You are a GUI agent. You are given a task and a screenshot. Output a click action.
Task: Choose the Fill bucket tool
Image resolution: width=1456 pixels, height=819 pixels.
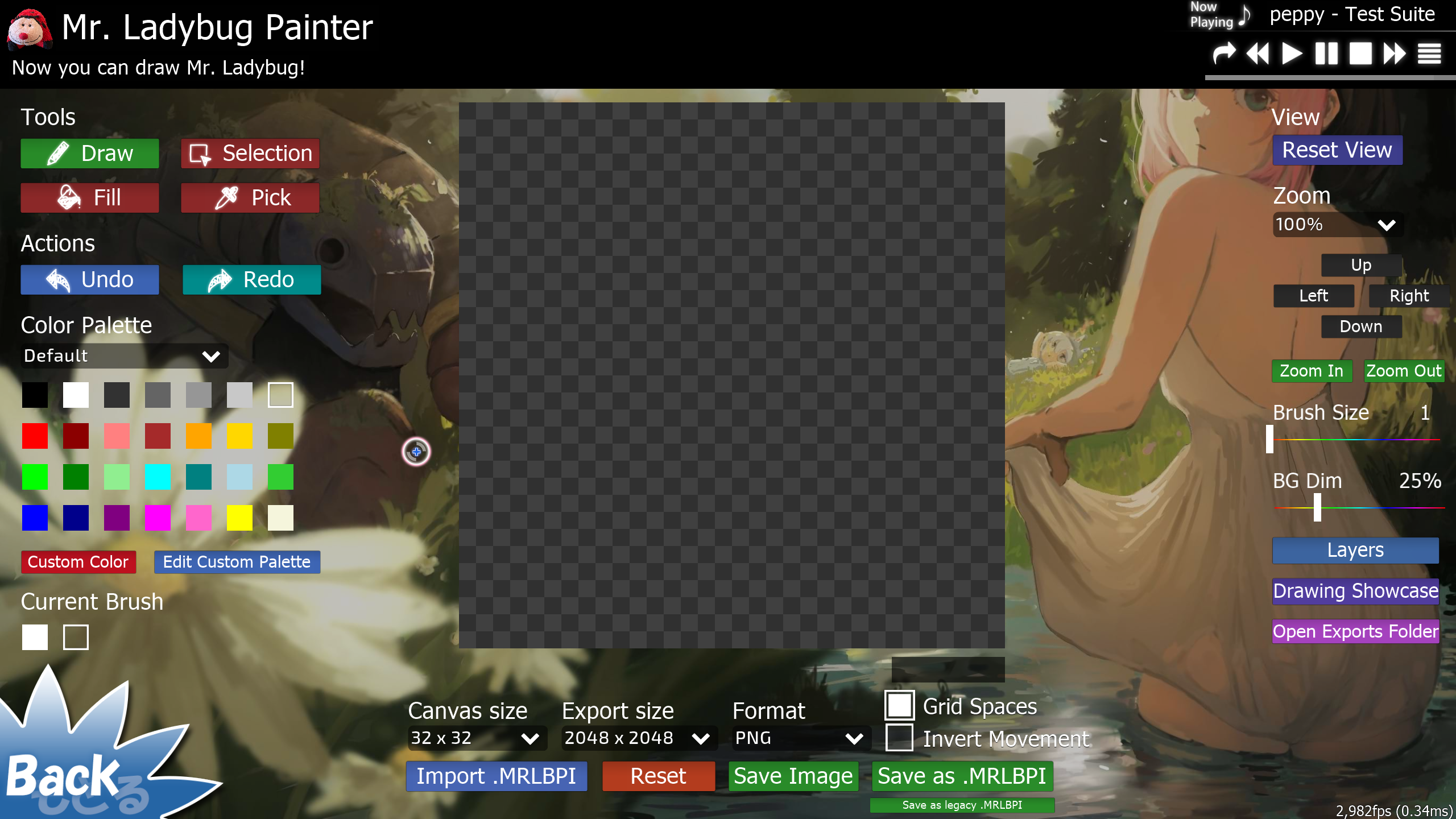click(90, 198)
